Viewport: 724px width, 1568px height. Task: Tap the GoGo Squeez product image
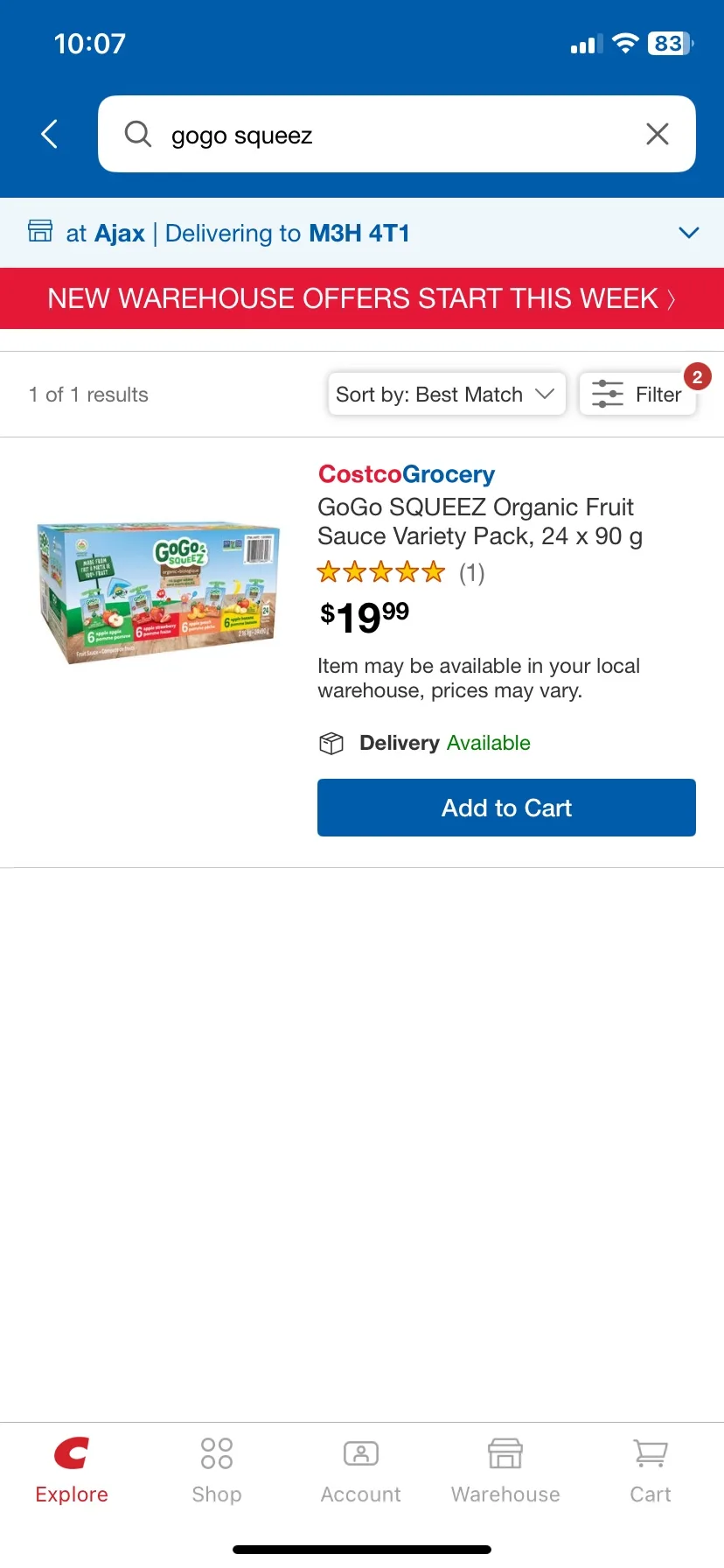pos(158,593)
